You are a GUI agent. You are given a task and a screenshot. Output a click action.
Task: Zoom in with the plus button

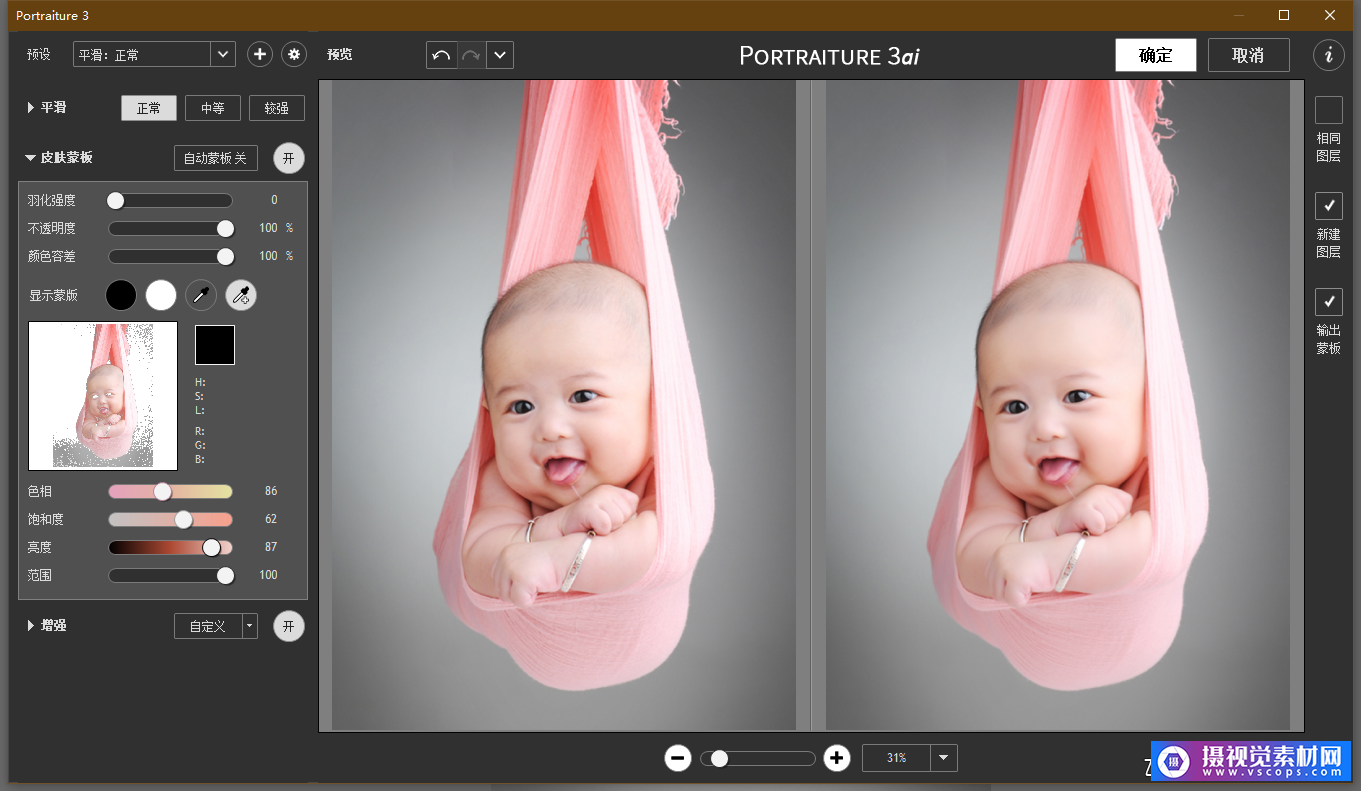(x=837, y=758)
